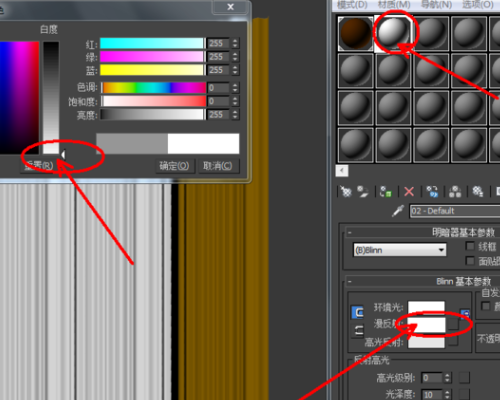Click the 取消(C) button
The height and width of the screenshot is (400, 500).
tap(218, 166)
